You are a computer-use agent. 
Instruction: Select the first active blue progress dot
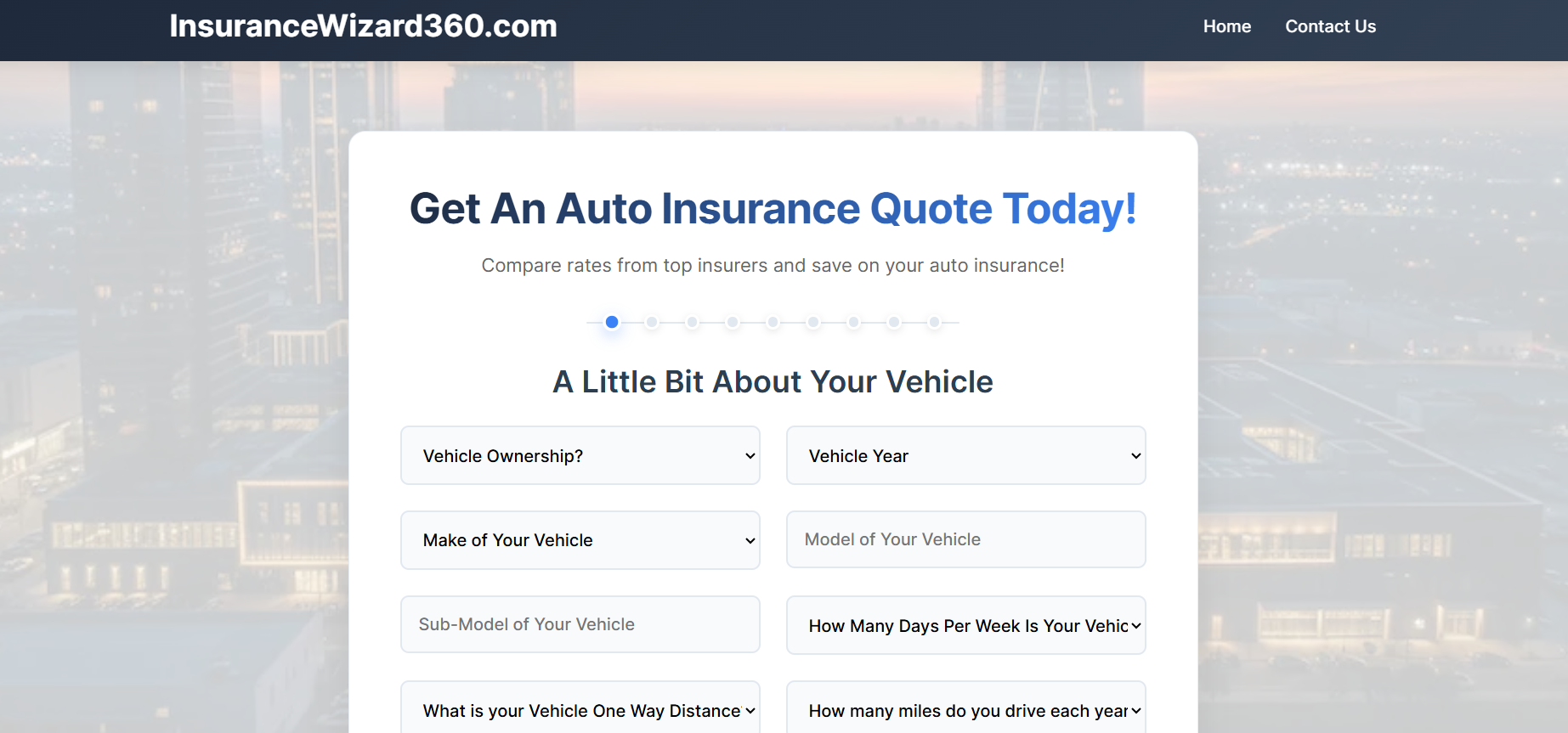click(612, 322)
